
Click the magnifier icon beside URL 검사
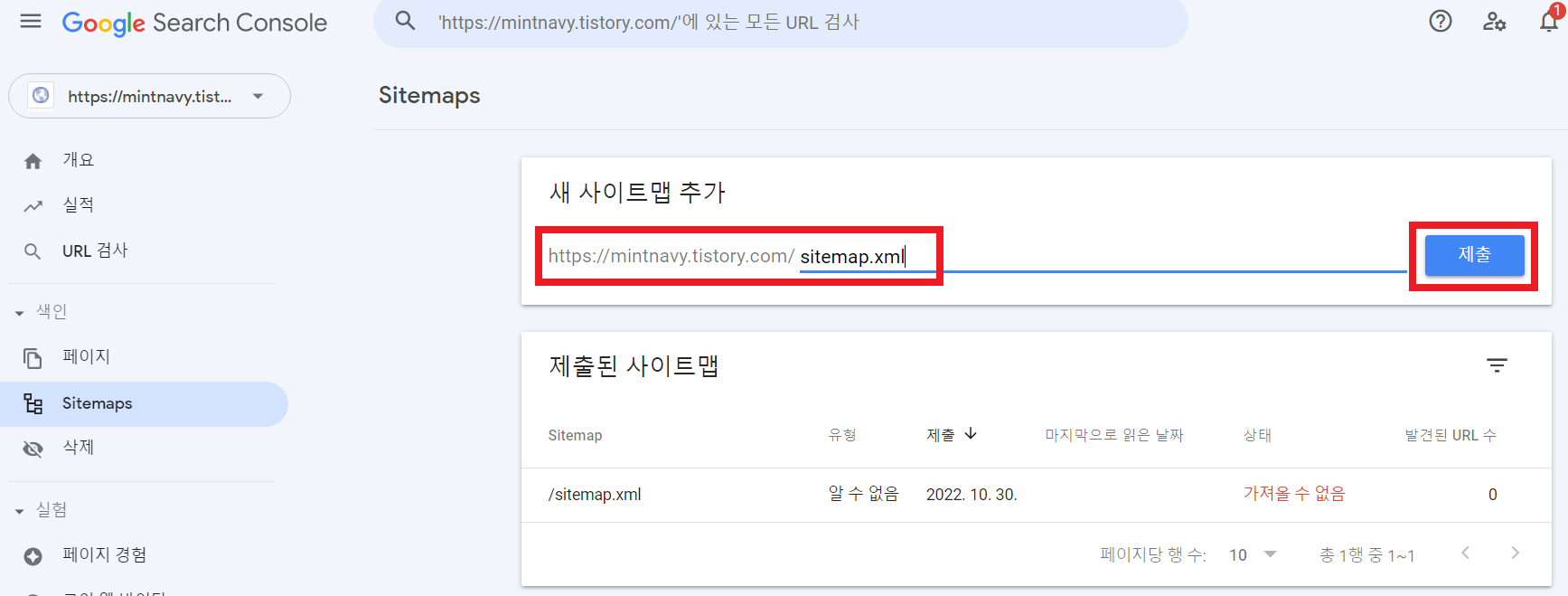[33, 251]
